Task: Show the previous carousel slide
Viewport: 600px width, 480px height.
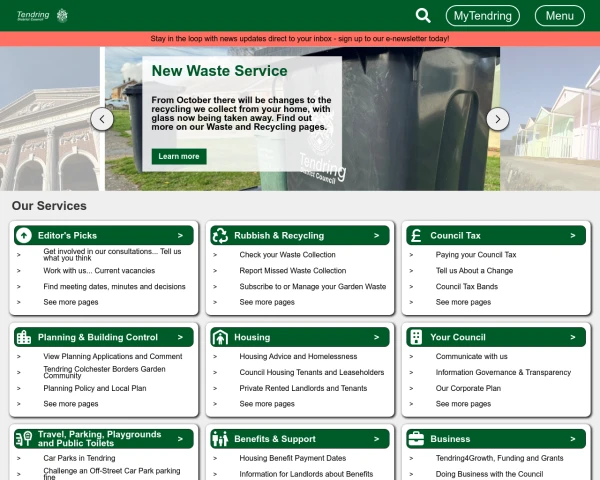Action: [102, 119]
